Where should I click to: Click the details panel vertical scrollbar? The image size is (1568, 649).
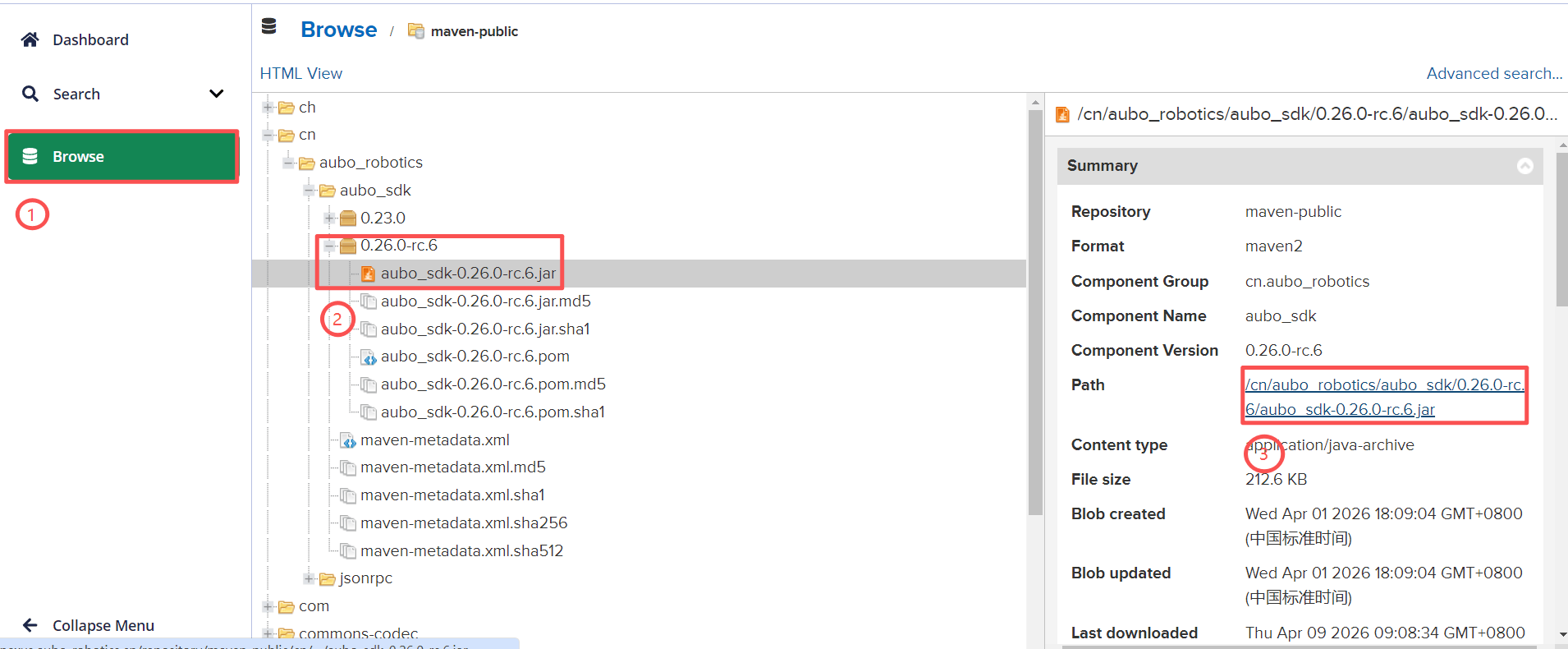pos(1561,228)
